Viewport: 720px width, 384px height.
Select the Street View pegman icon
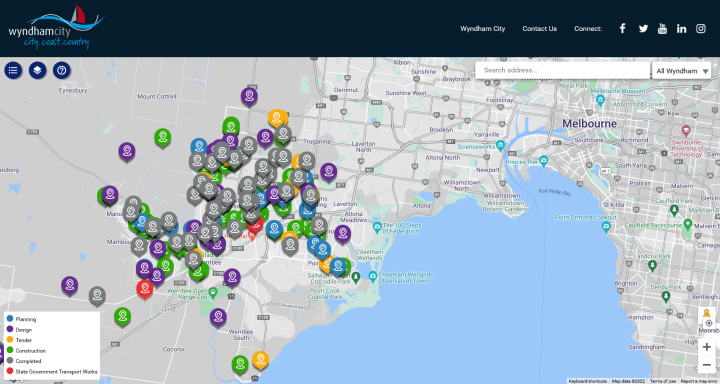[x=706, y=313]
